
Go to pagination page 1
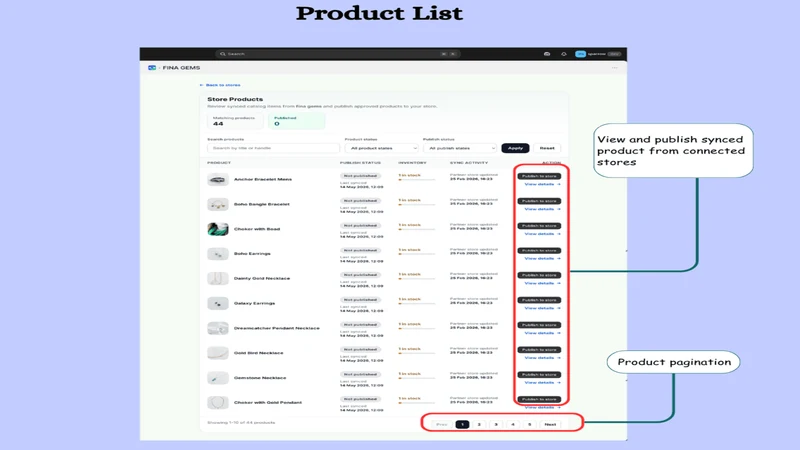[x=462, y=424]
